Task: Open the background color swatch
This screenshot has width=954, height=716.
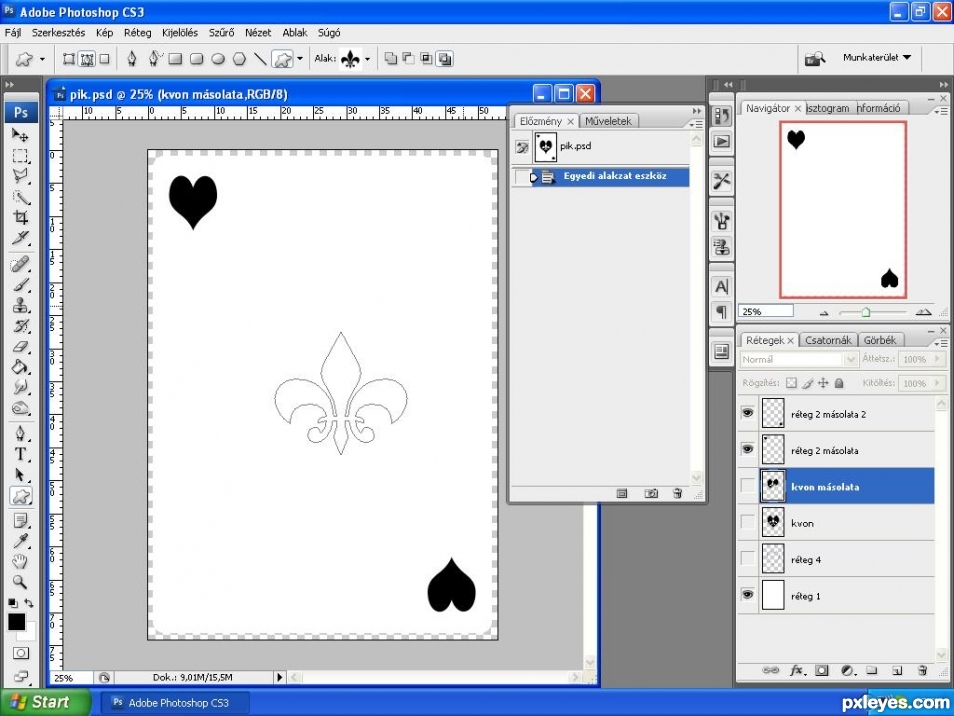Action: coord(30,634)
